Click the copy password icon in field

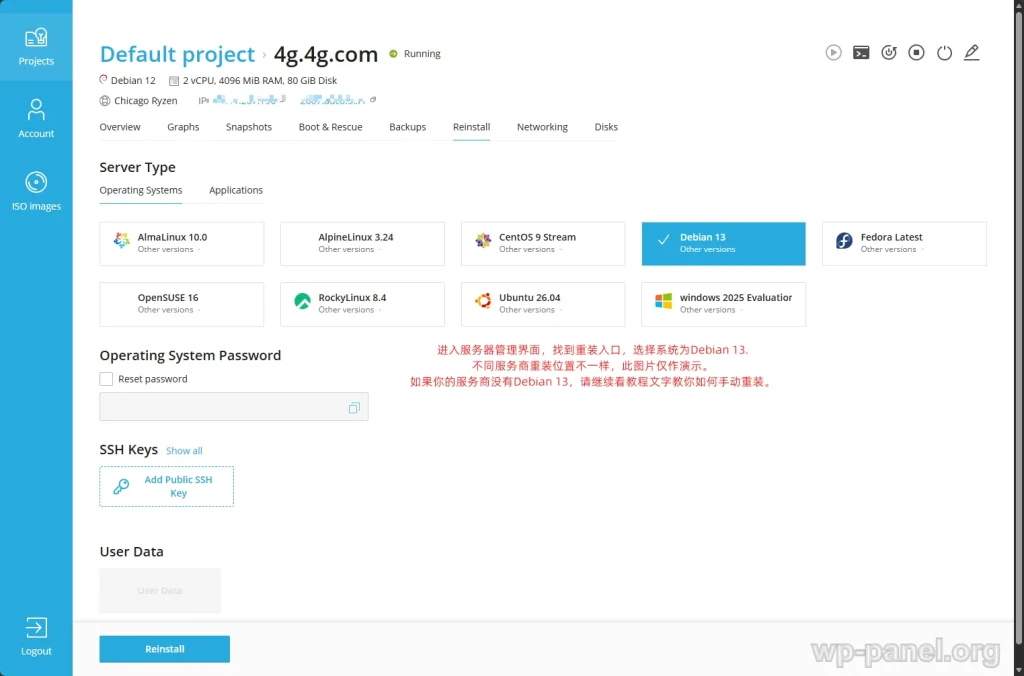(x=354, y=408)
